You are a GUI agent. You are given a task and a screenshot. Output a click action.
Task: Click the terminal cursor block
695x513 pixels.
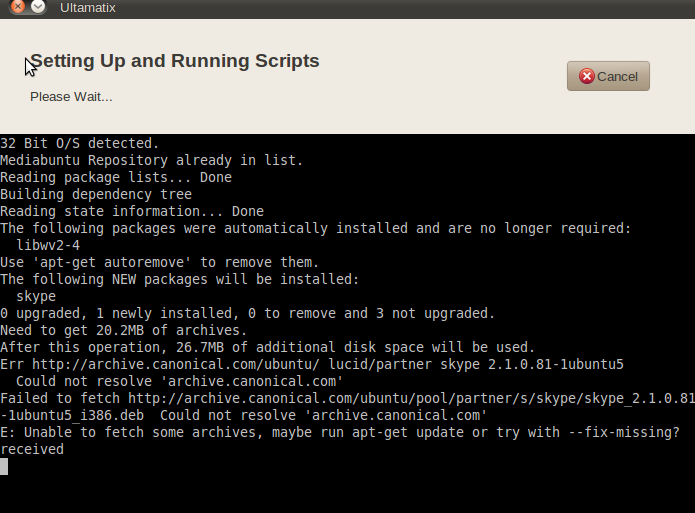click(4, 466)
